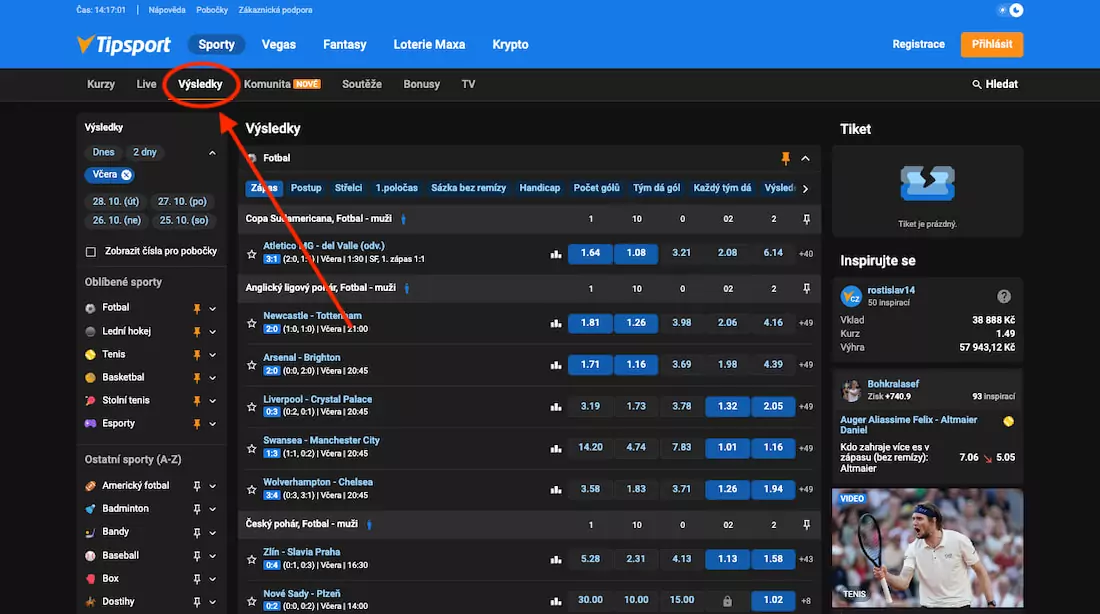Viewport: 1100px width, 614px height.
Task: Open search via the Hledat magnifier icon
Action: [x=977, y=84]
